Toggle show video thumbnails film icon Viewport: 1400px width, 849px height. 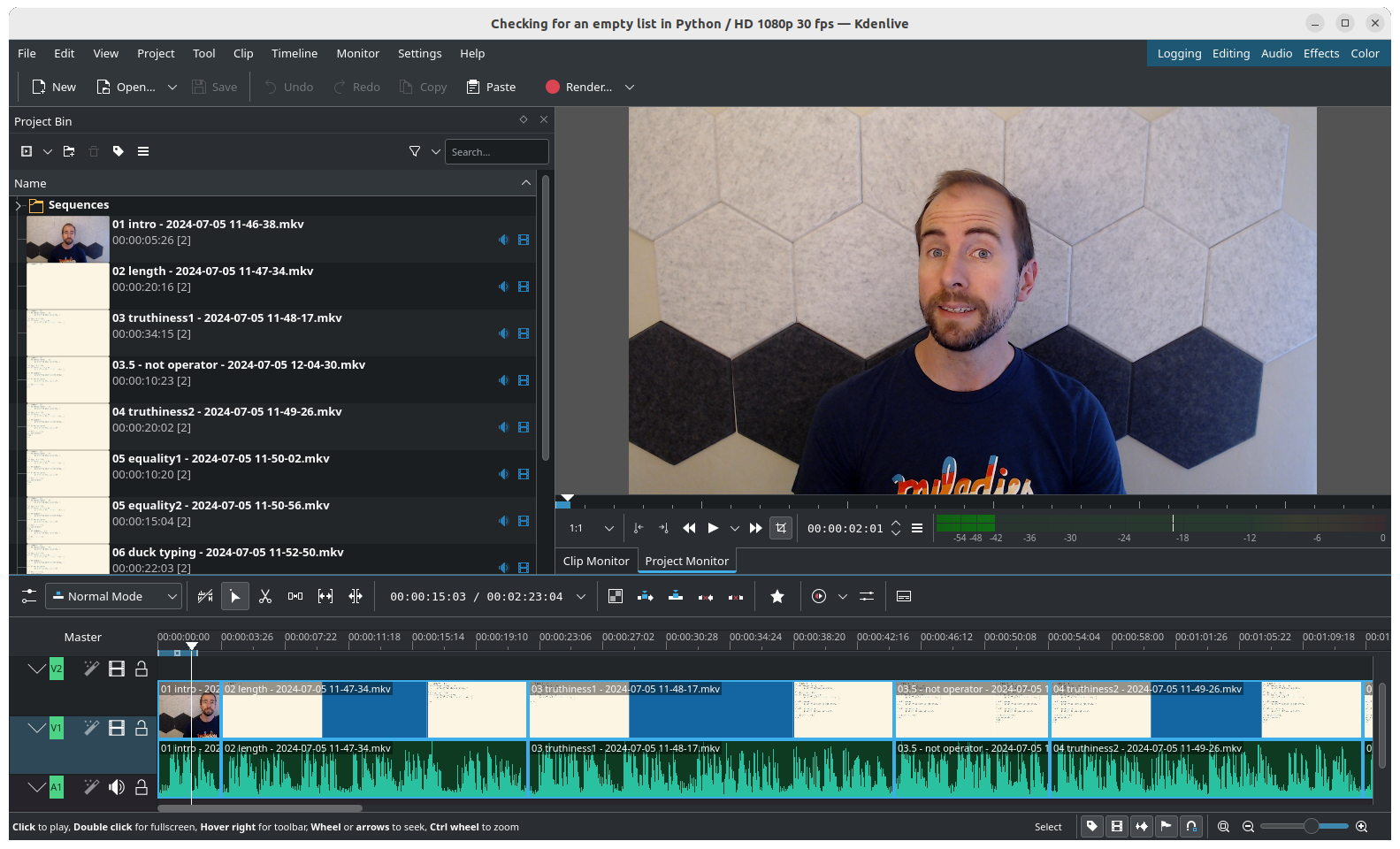click(x=1117, y=826)
